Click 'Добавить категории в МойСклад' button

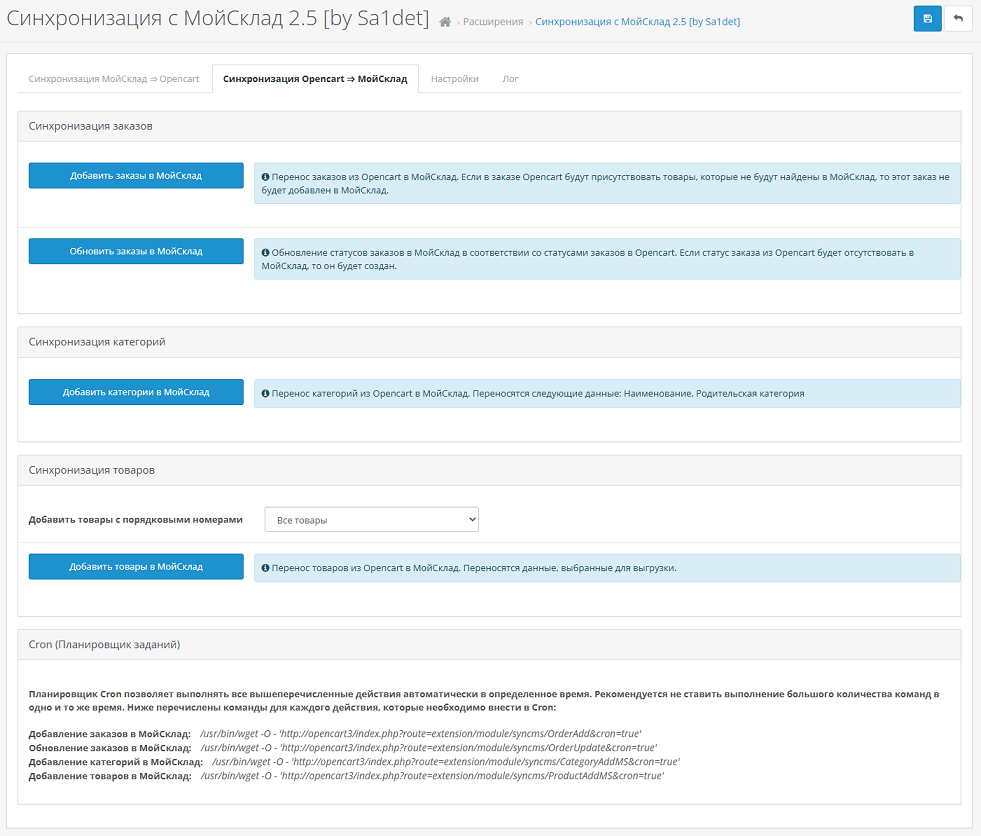pos(136,392)
